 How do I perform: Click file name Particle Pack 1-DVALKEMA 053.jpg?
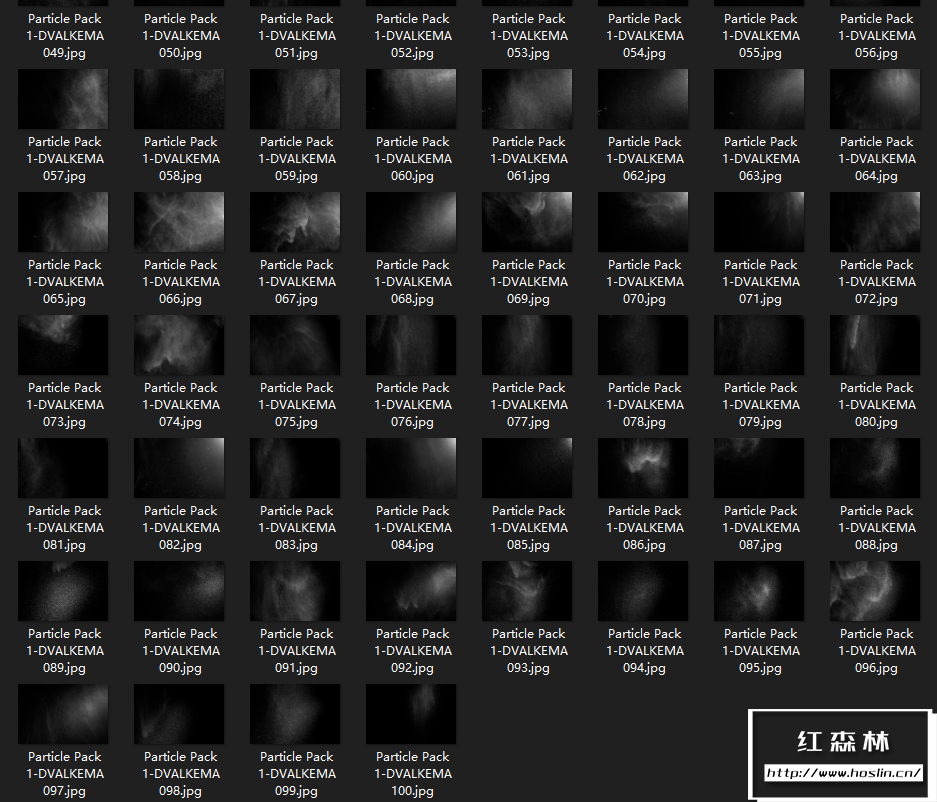click(528, 36)
